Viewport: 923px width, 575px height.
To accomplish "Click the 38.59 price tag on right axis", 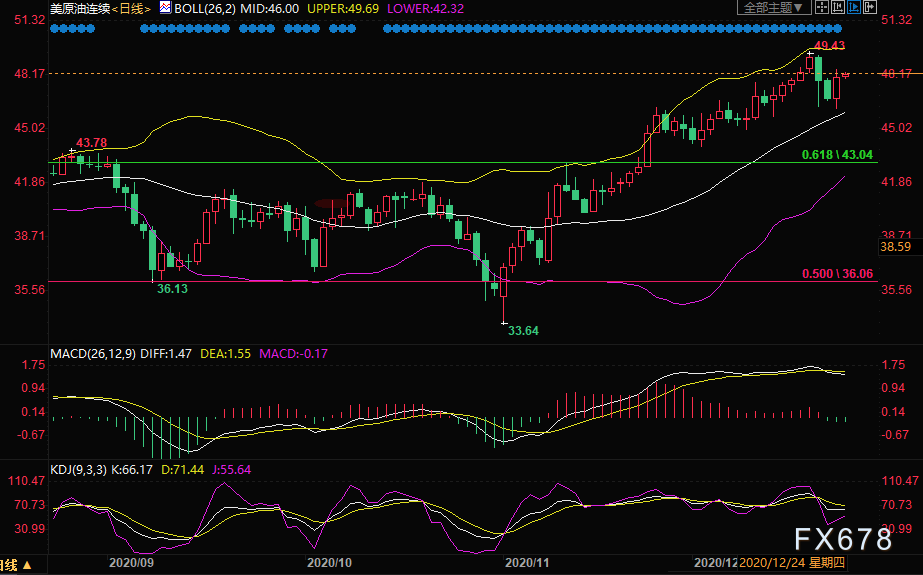I will point(894,246).
